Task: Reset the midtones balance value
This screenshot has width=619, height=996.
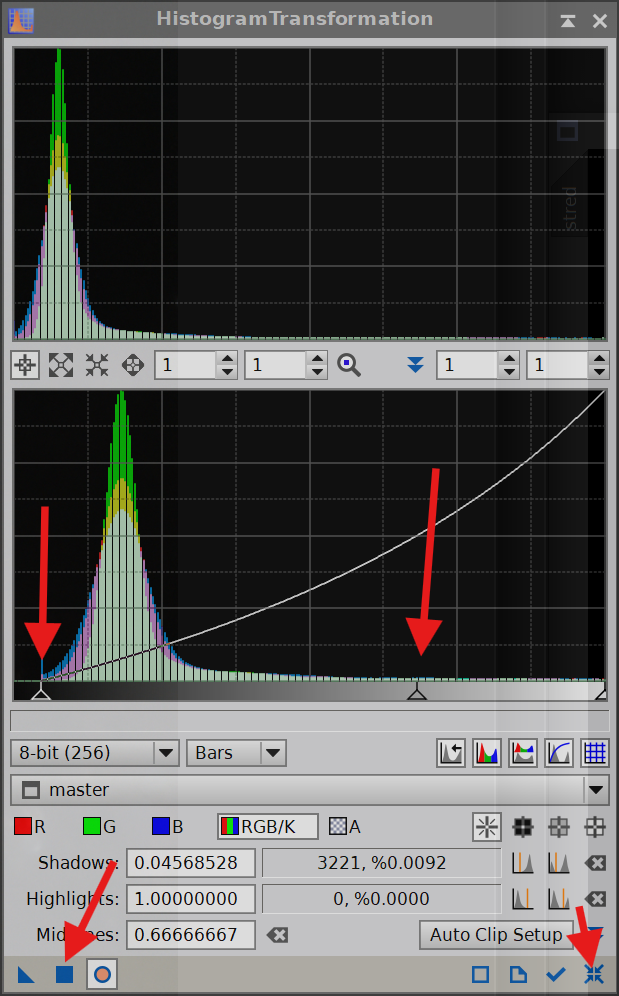Action: click(x=278, y=935)
